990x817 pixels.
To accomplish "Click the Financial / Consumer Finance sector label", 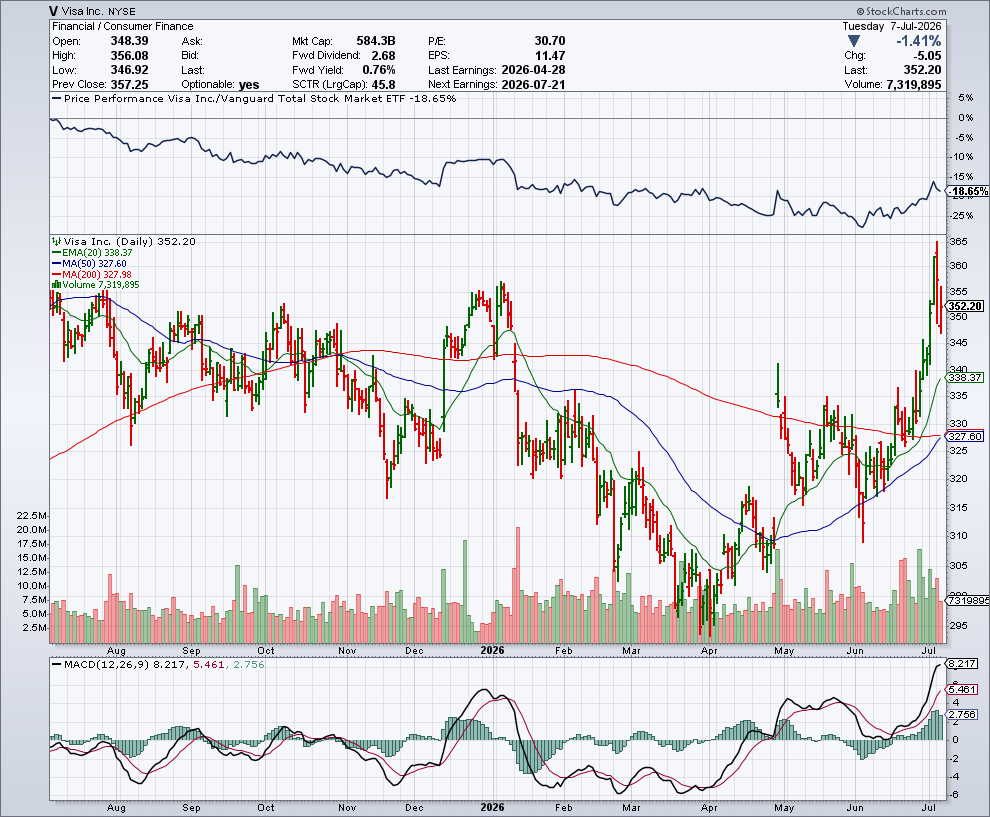I will [x=122, y=26].
